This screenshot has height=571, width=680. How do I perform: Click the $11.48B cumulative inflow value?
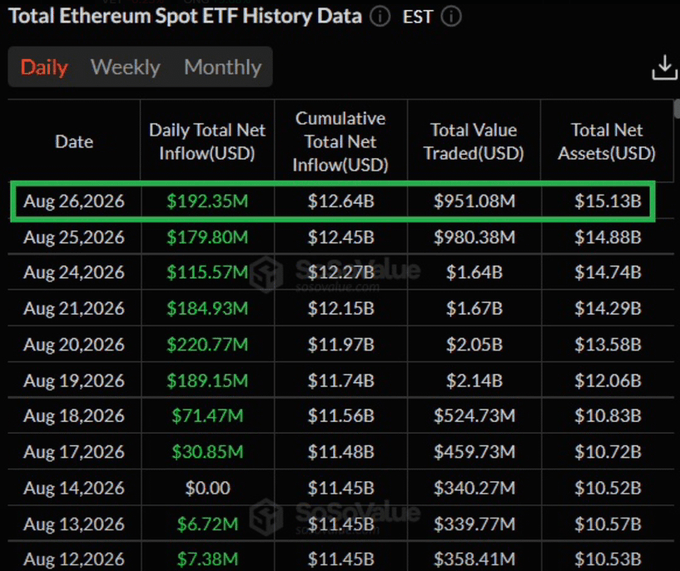click(341, 453)
